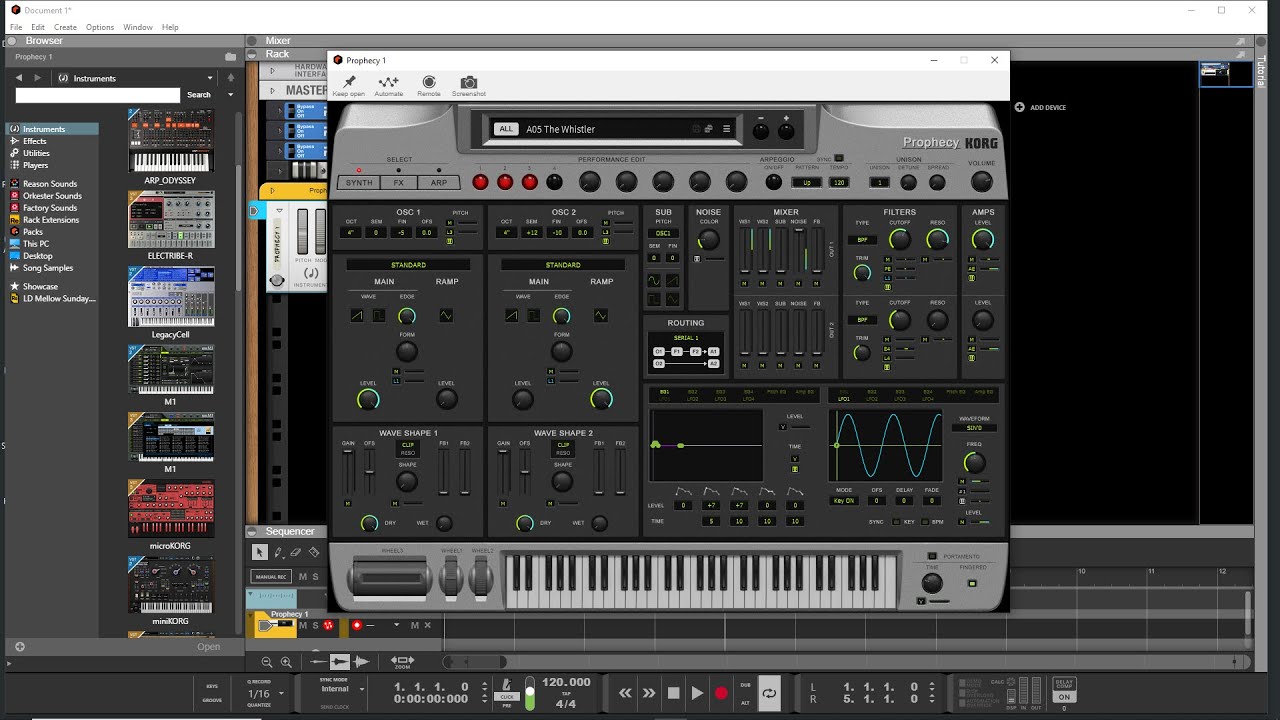Open the Help menu
This screenshot has height=720, width=1280.
coord(170,27)
